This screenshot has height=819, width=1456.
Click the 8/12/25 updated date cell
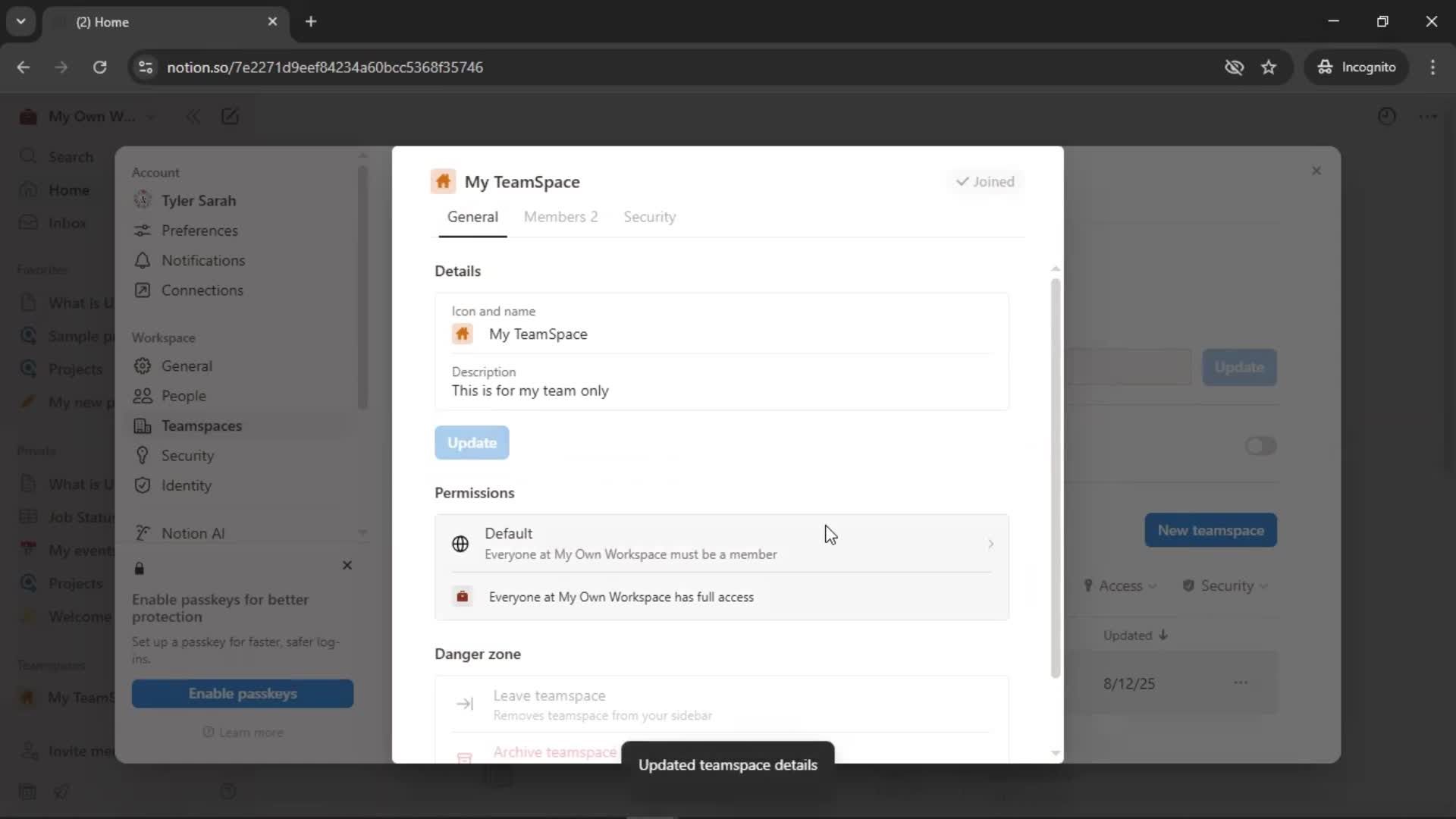[1128, 684]
